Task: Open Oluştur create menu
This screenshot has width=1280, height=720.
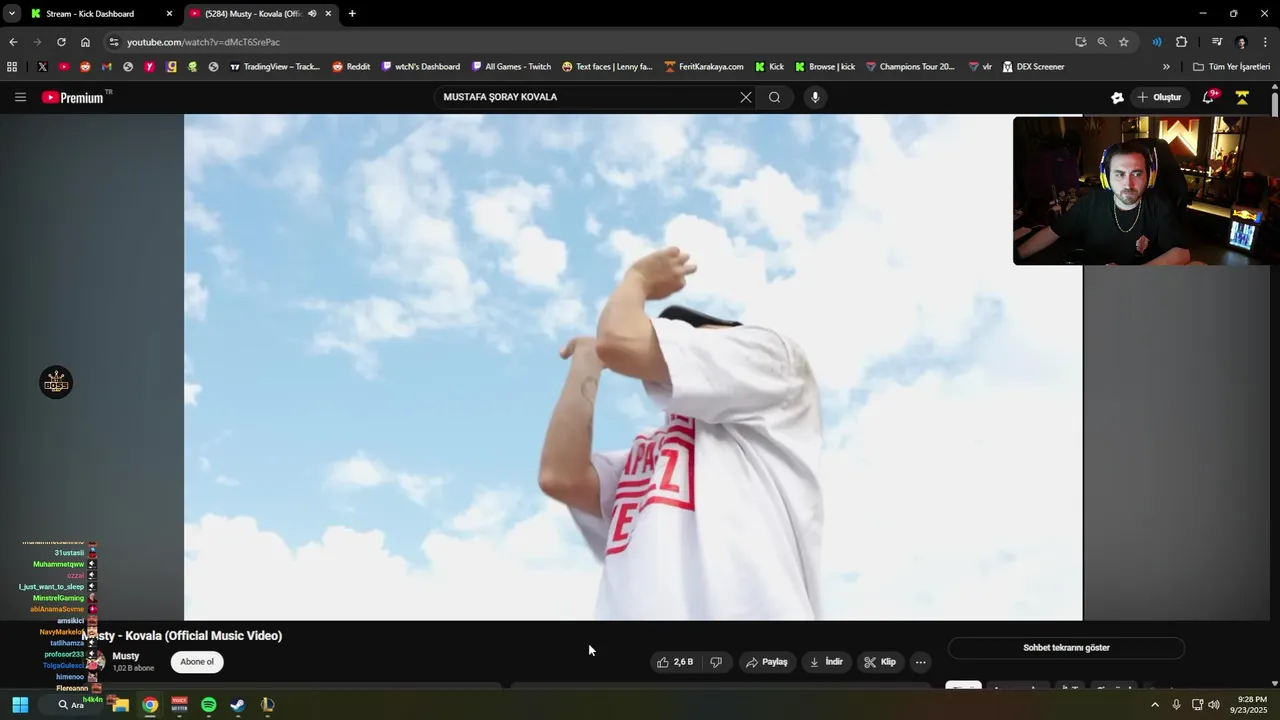Action: [1159, 97]
